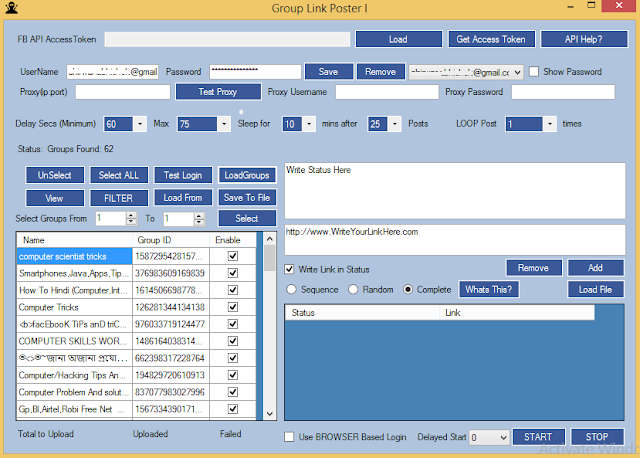Open Delay Secs Minimum dropdown
The height and width of the screenshot is (458, 640).
[140, 124]
